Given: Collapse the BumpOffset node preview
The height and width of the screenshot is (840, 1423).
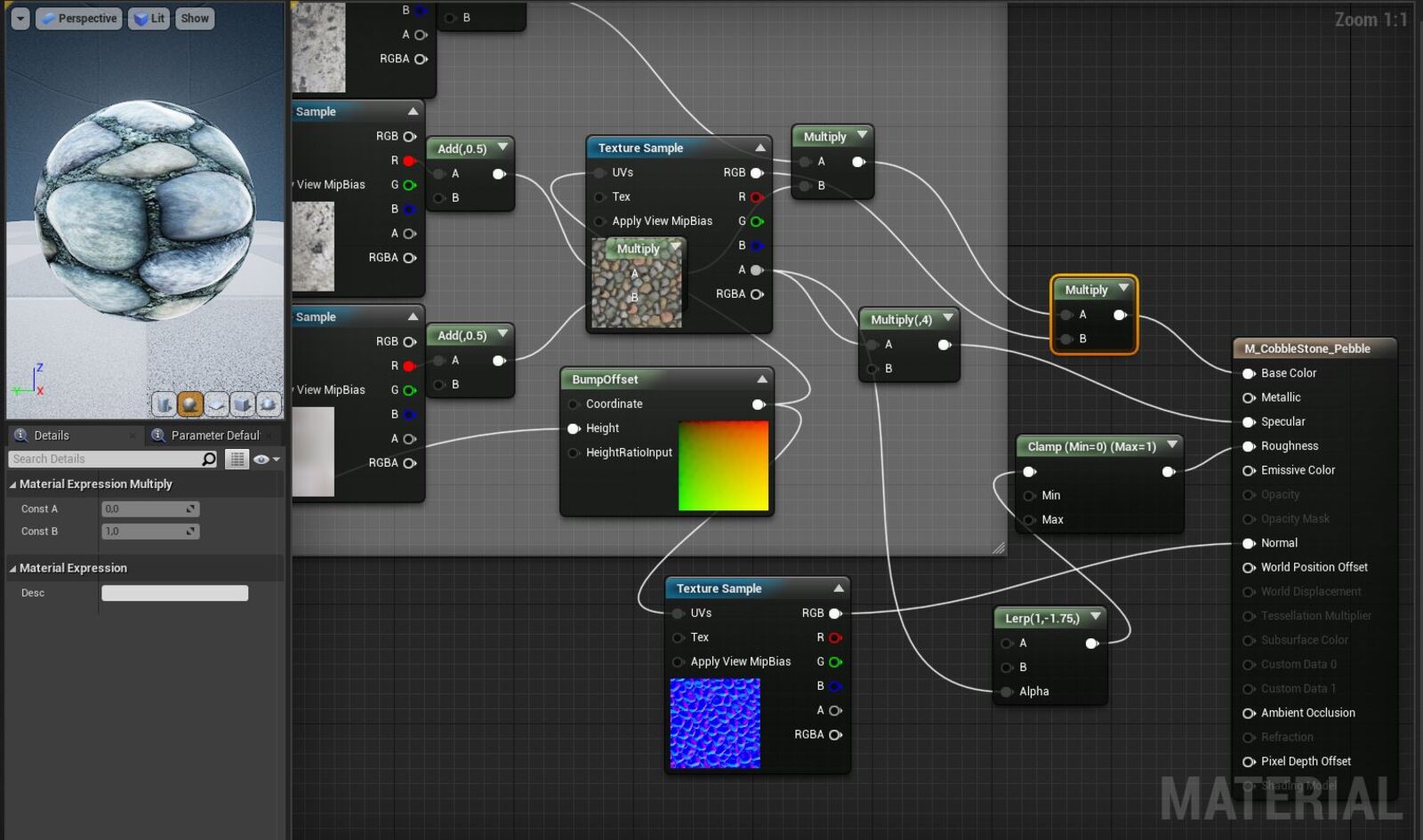Looking at the screenshot, I should (761, 380).
